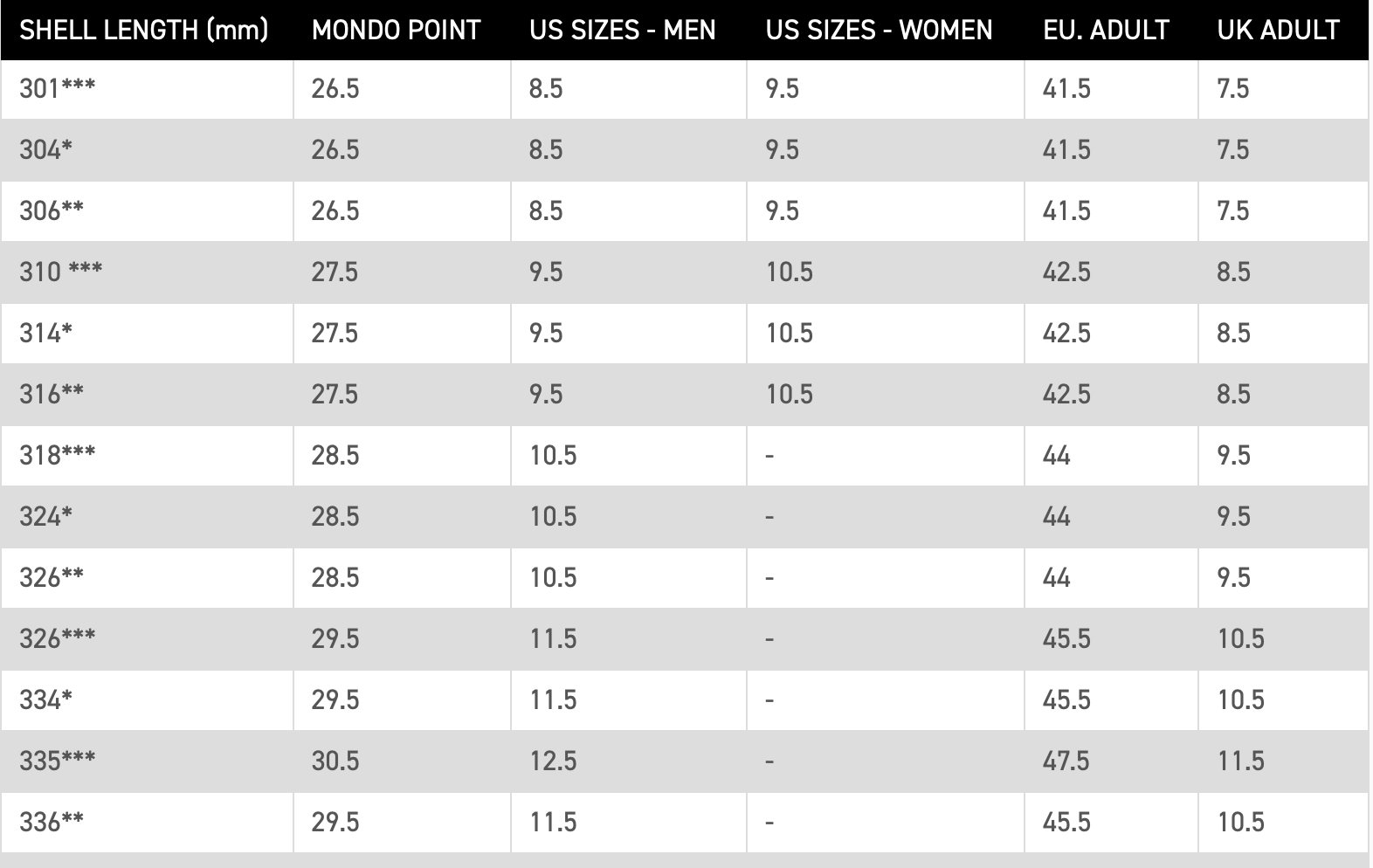Click the 310 *** shell length cell

(x=147, y=272)
